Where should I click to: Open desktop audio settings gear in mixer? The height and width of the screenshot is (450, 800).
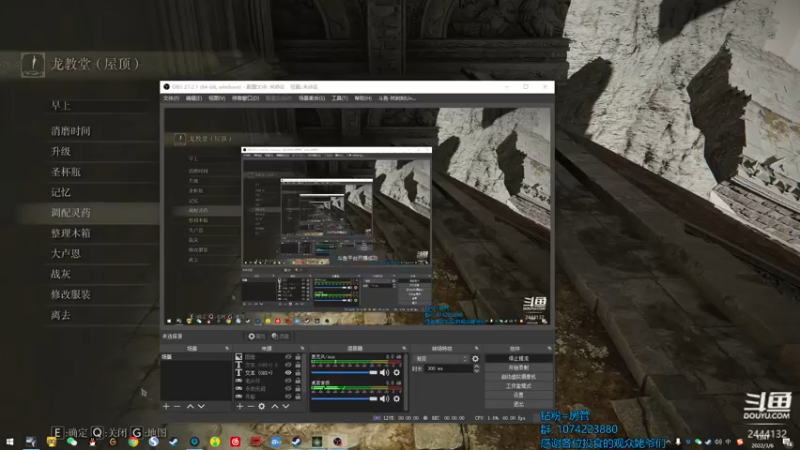[x=396, y=398]
